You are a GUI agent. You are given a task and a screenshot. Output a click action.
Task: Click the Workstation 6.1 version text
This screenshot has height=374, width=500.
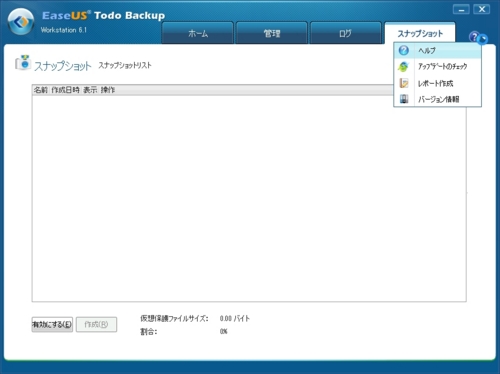click(64, 30)
